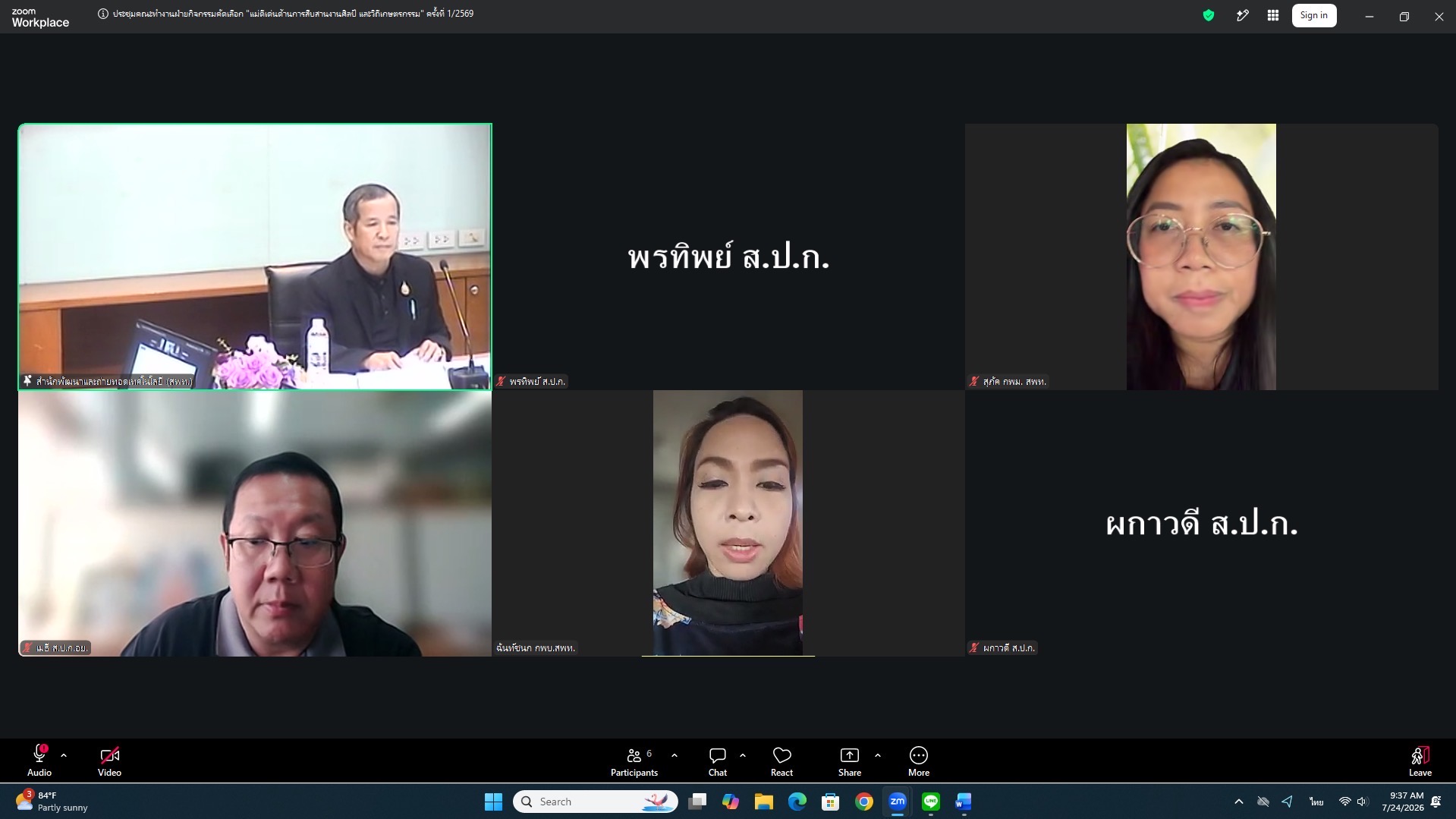Open the gallery view grid icon
This screenshot has width=1456, height=819.
pyautogui.click(x=1273, y=15)
